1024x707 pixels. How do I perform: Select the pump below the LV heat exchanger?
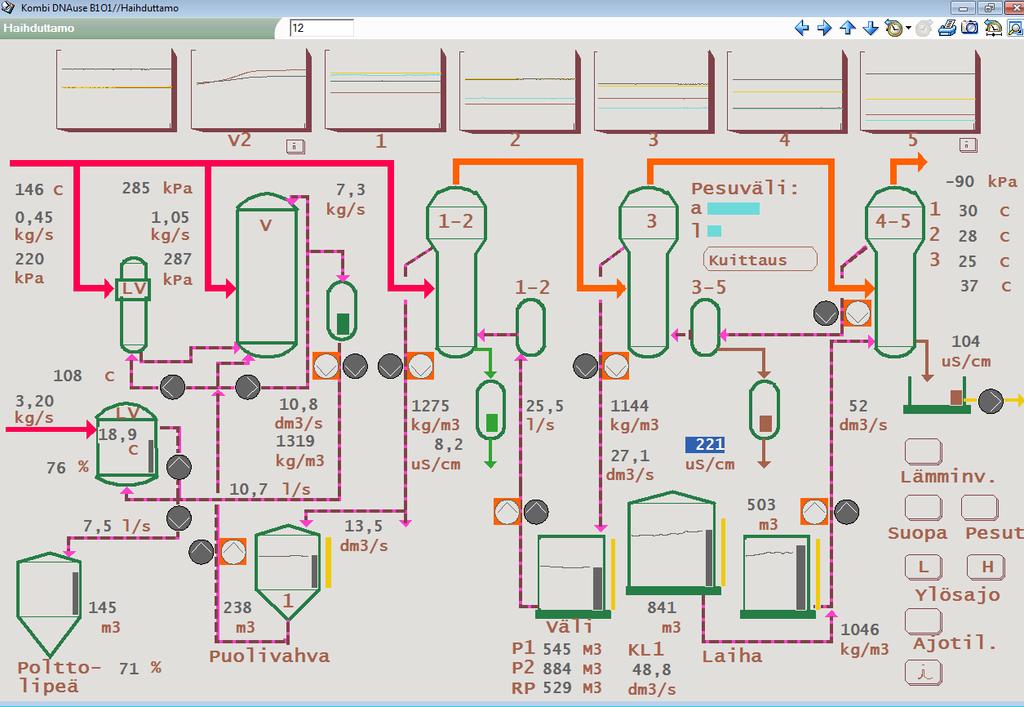tap(172, 387)
